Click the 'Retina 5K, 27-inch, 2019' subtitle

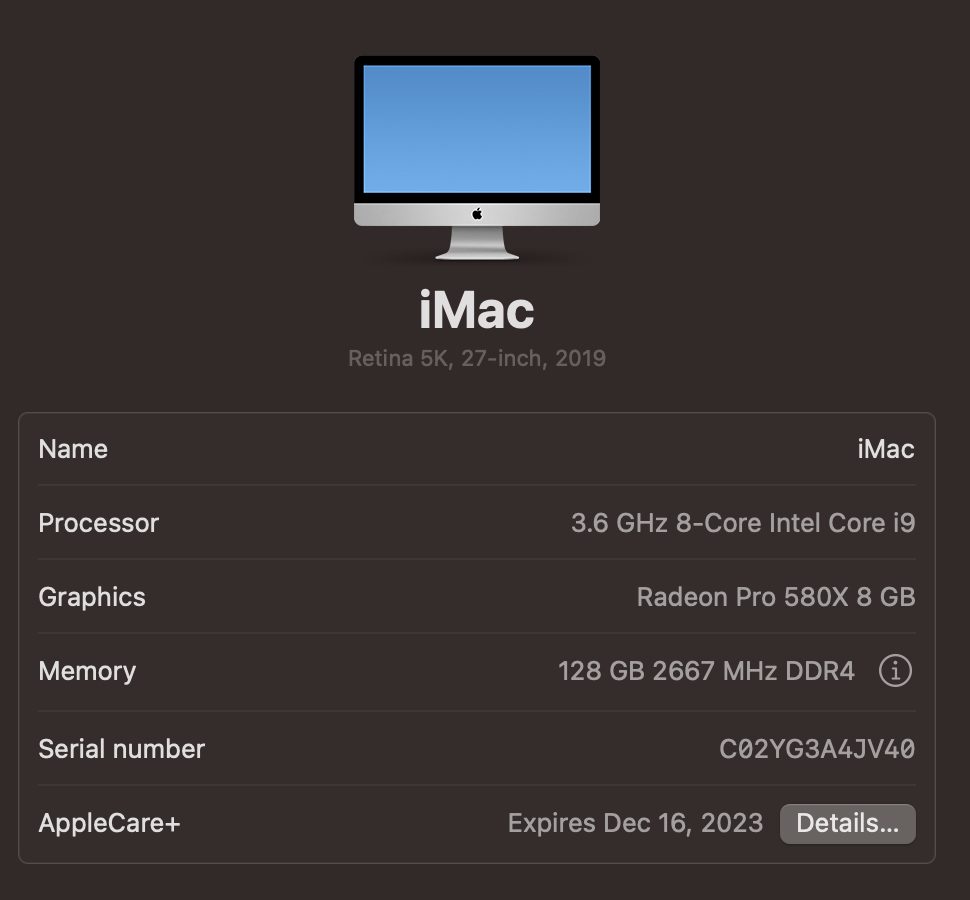click(x=476, y=358)
